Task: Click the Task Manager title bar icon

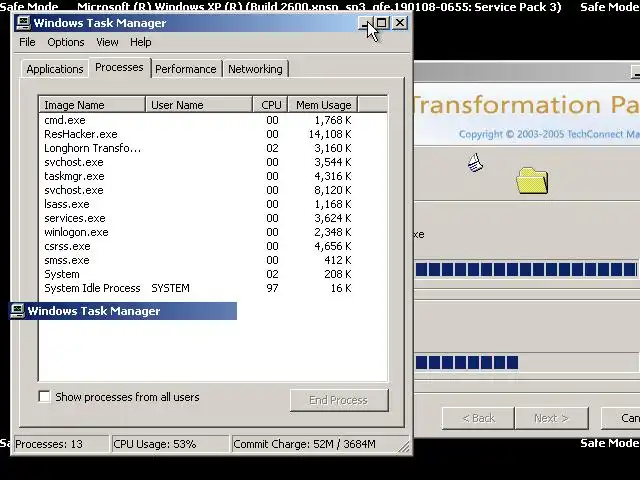Action: click(x=23, y=23)
